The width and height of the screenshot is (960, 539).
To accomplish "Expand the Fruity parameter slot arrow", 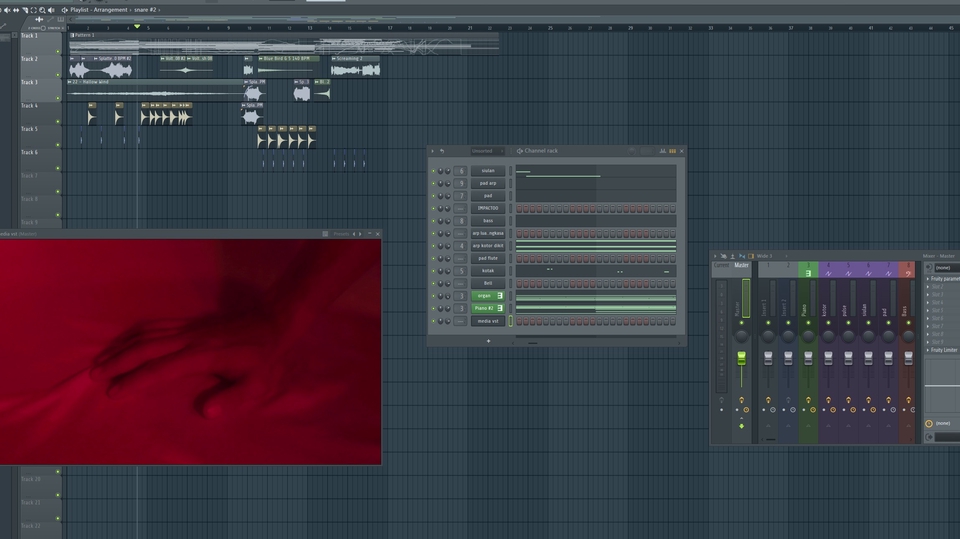I will pyautogui.click(x=928, y=279).
